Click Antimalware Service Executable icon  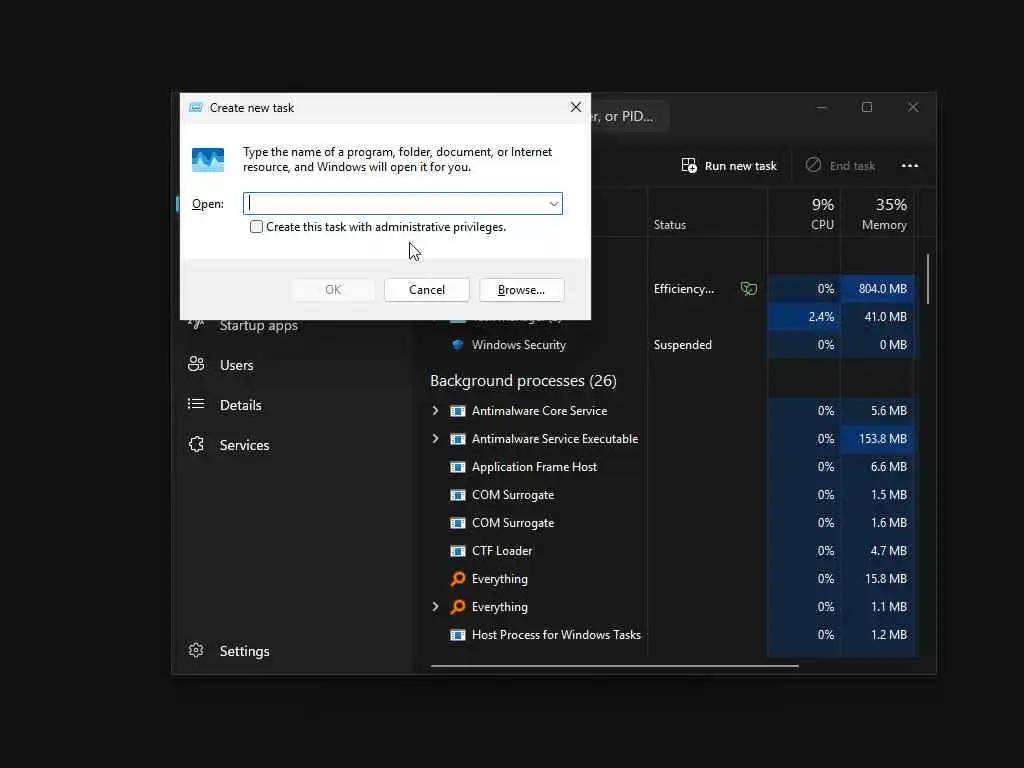pos(458,439)
